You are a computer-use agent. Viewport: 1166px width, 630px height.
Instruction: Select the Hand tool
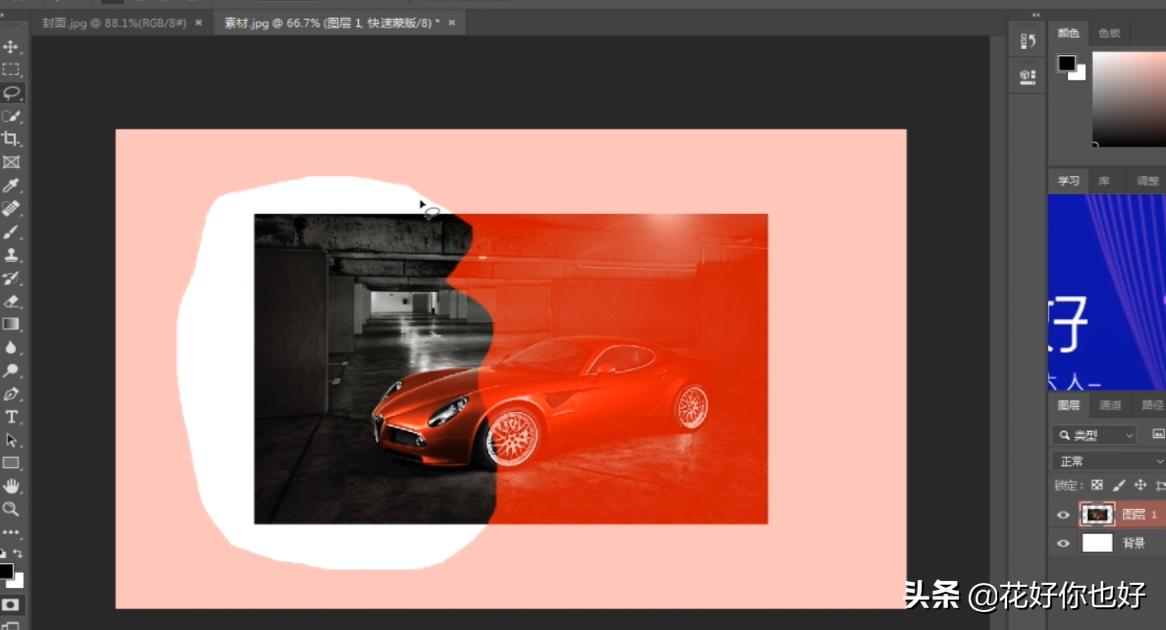click(x=10, y=486)
